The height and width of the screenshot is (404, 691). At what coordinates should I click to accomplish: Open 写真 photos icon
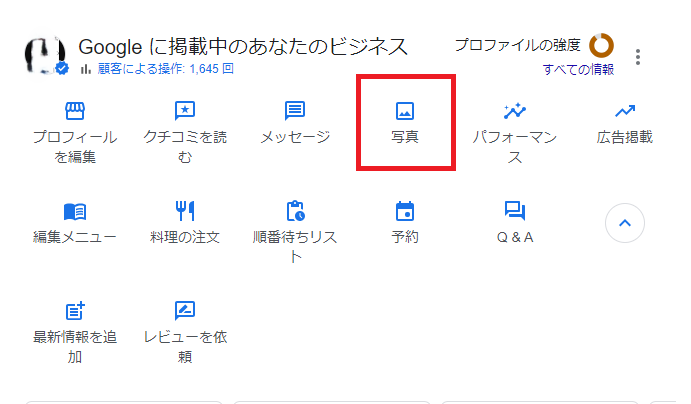[x=405, y=111]
